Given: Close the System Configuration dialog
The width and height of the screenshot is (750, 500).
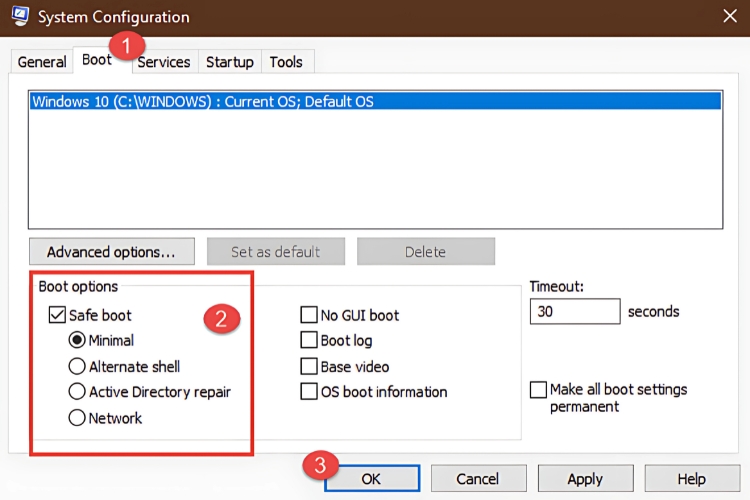Looking at the screenshot, I should (729, 16).
